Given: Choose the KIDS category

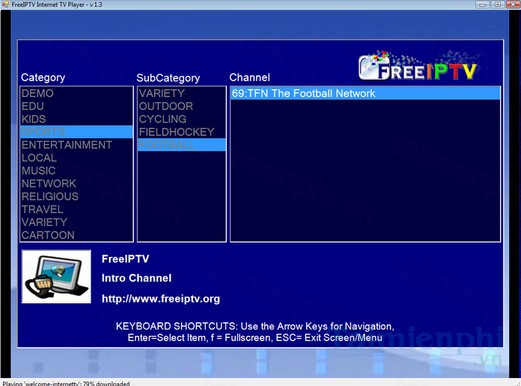Looking at the screenshot, I should click(x=76, y=119).
